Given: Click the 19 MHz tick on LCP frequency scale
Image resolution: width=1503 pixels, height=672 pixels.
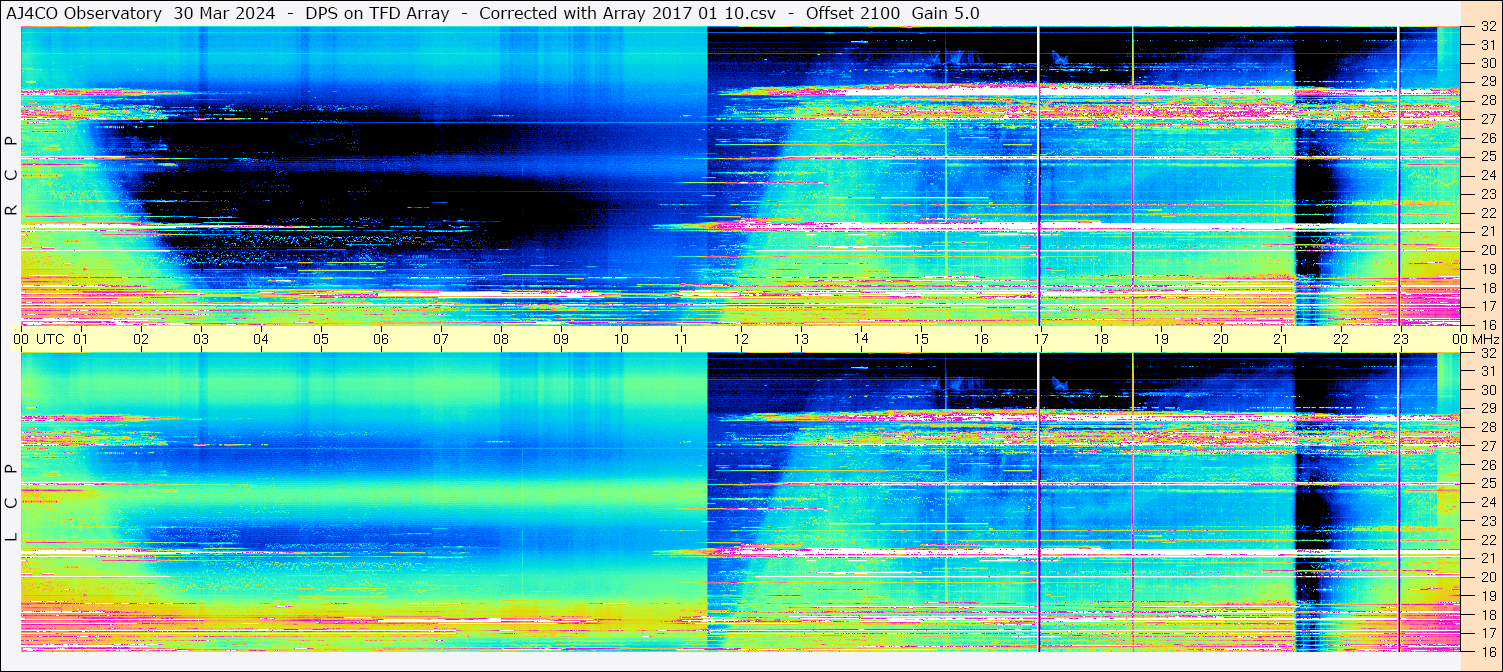Looking at the screenshot, I should pyautogui.click(x=1488, y=596).
